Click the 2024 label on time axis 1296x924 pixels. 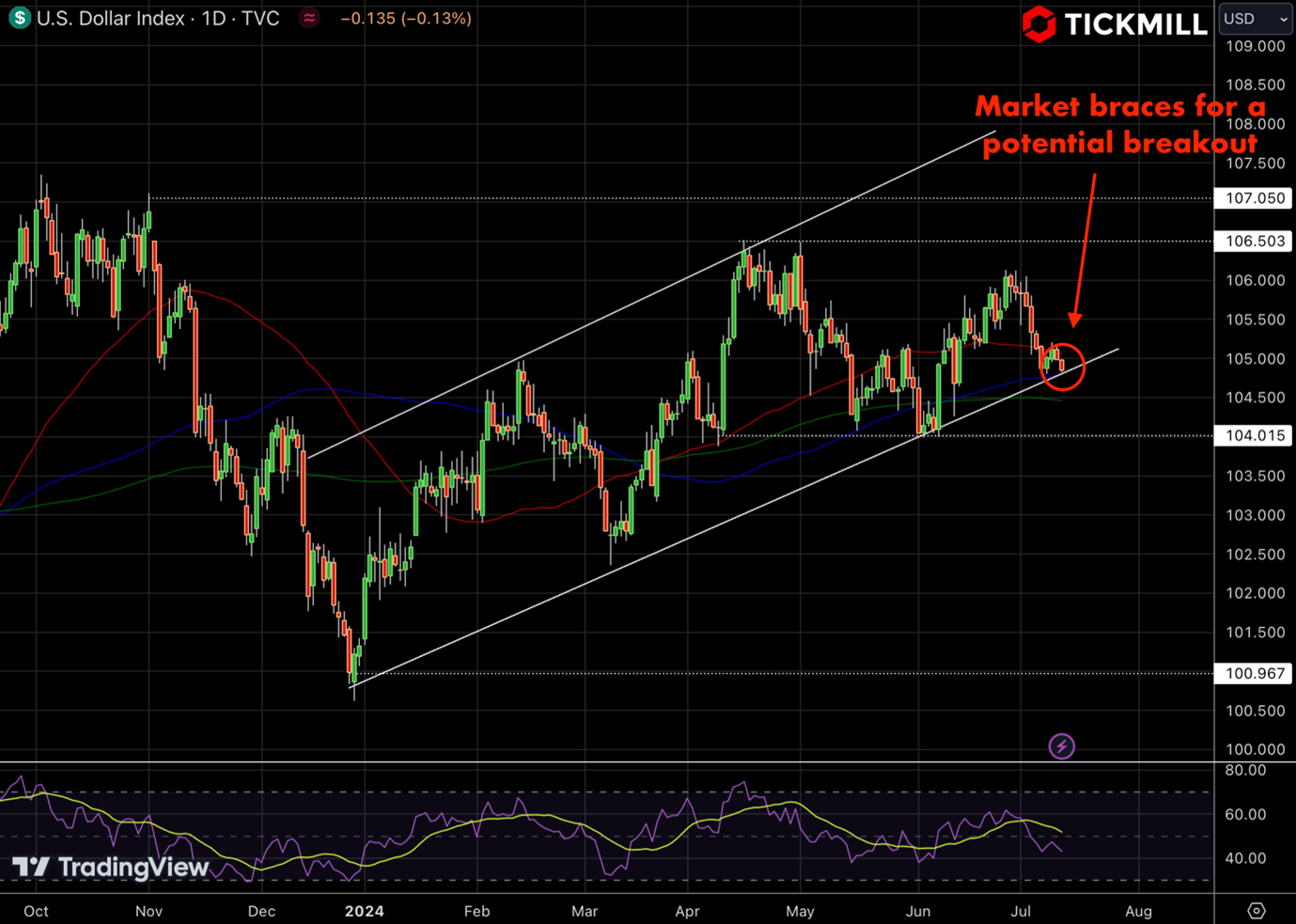365,911
